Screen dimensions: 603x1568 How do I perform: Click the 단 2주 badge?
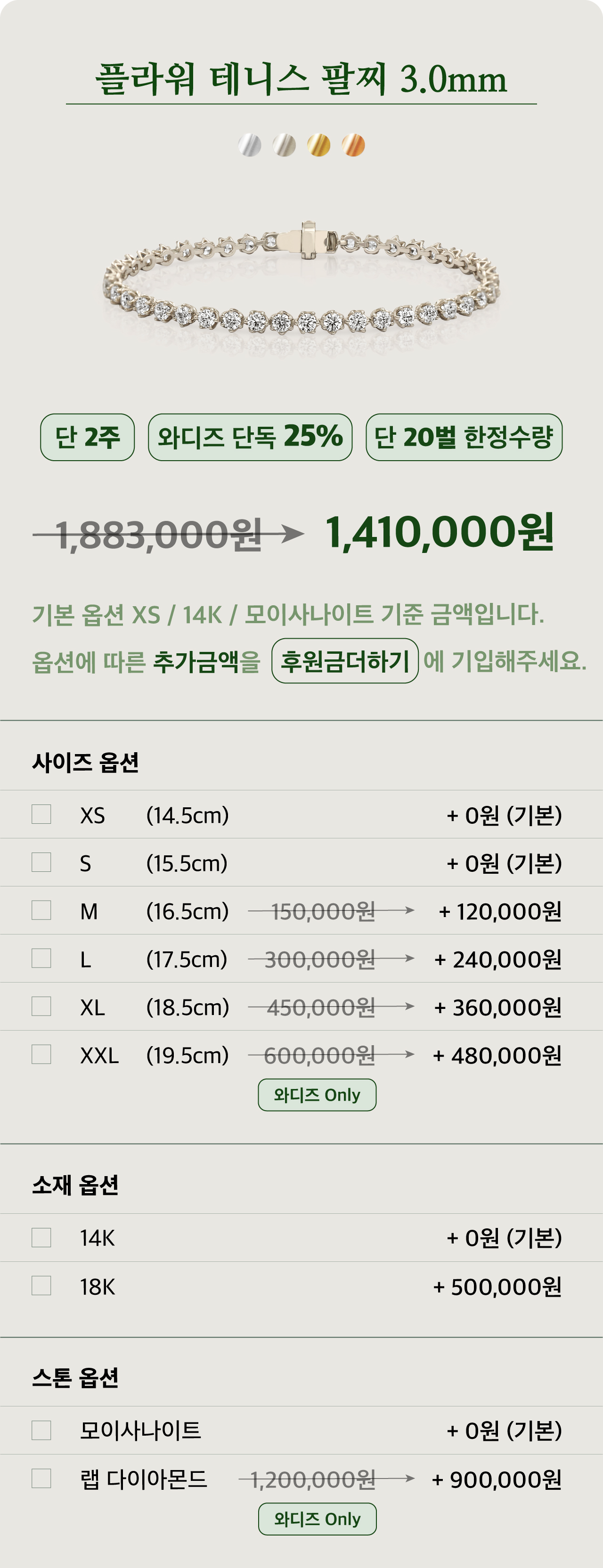(x=87, y=437)
